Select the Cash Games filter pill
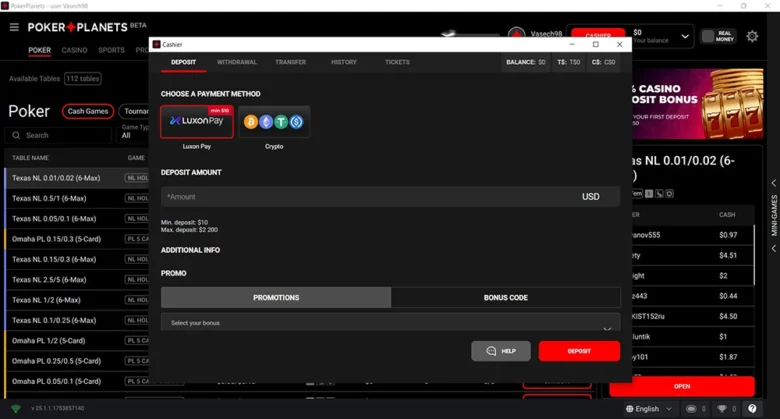Screen dimensions: 780x419 (x=88, y=111)
